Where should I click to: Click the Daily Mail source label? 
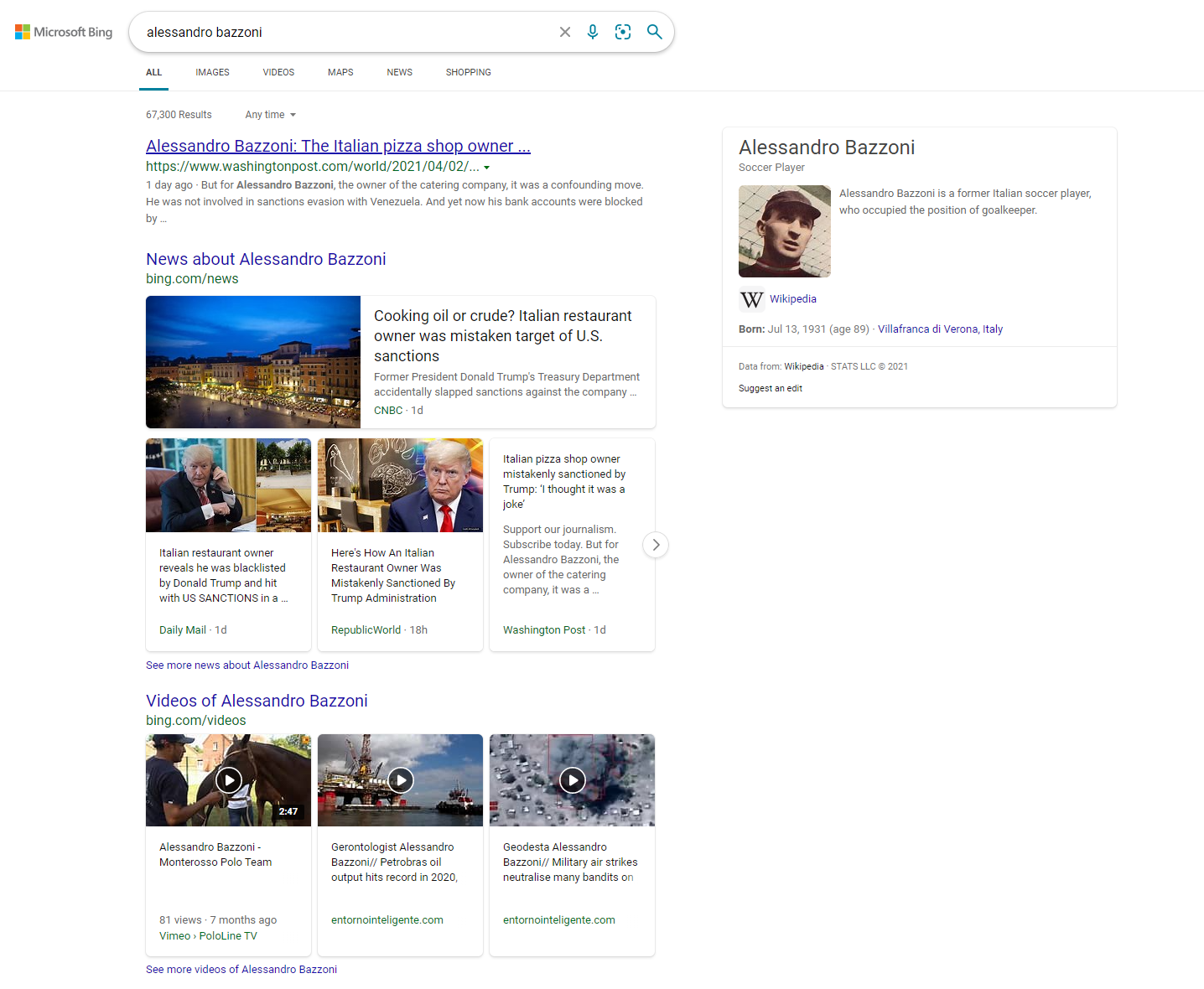point(183,629)
